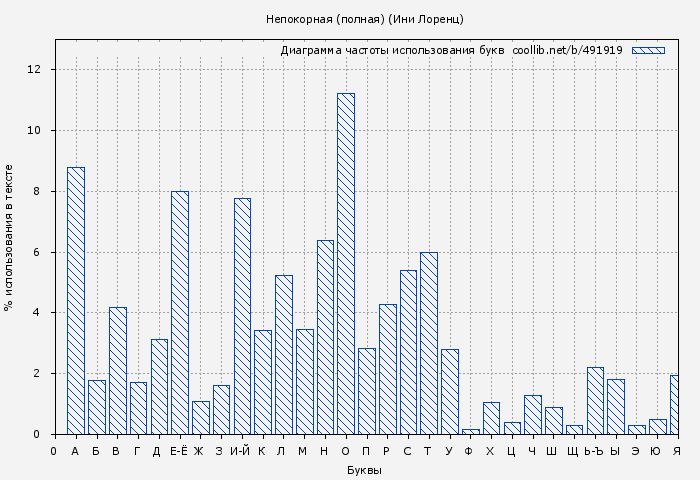Click the coollib.net/b/491919 legend text
This screenshot has width=700, height=480.
(567, 50)
